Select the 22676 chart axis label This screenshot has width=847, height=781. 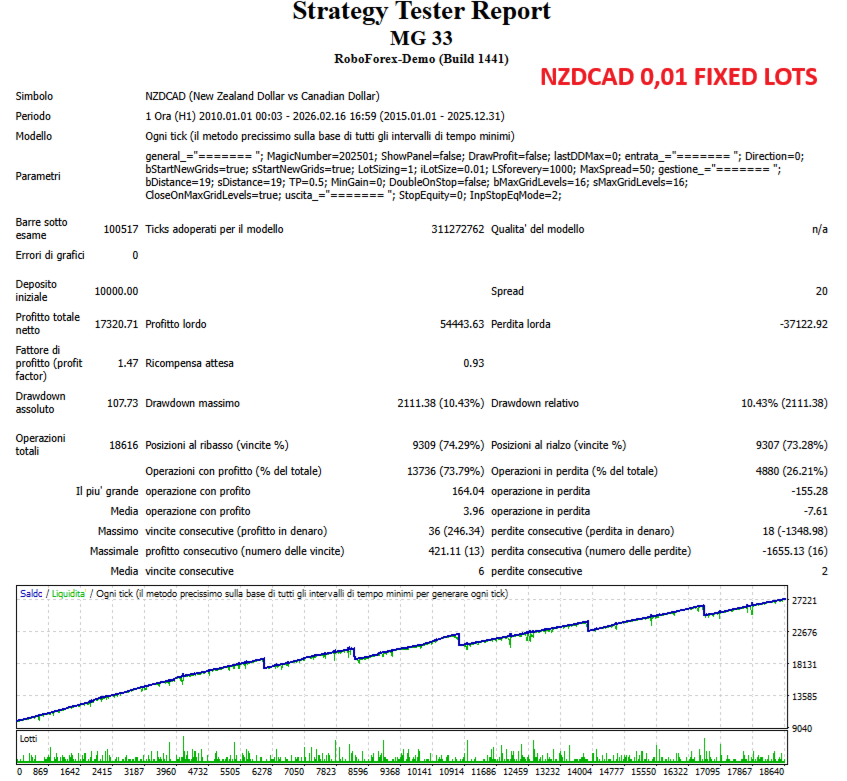pyautogui.click(x=804, y=632)
